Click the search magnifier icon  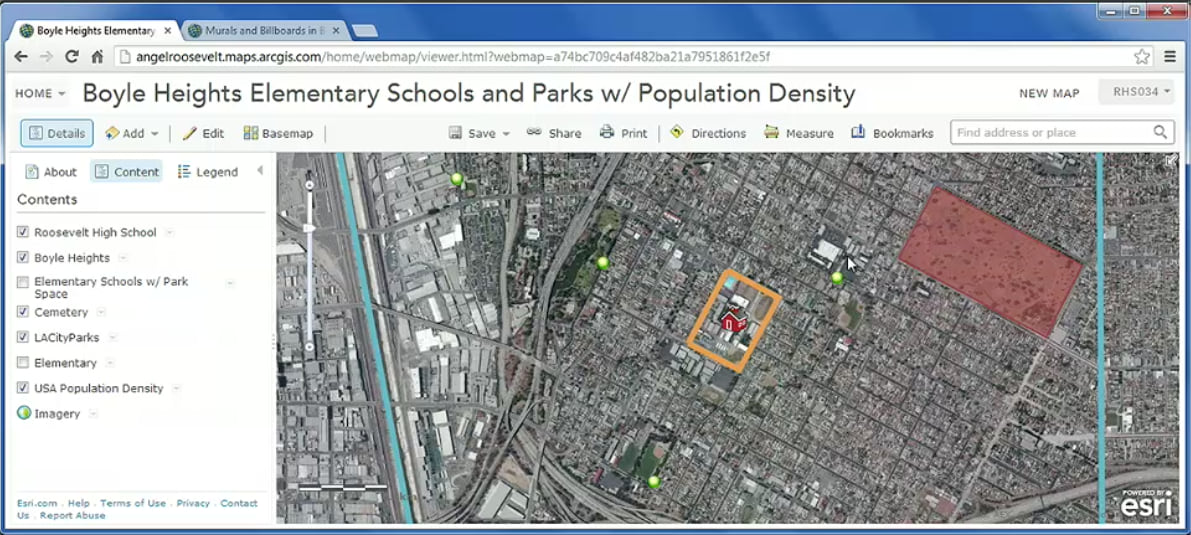(x=1160, y=132)
